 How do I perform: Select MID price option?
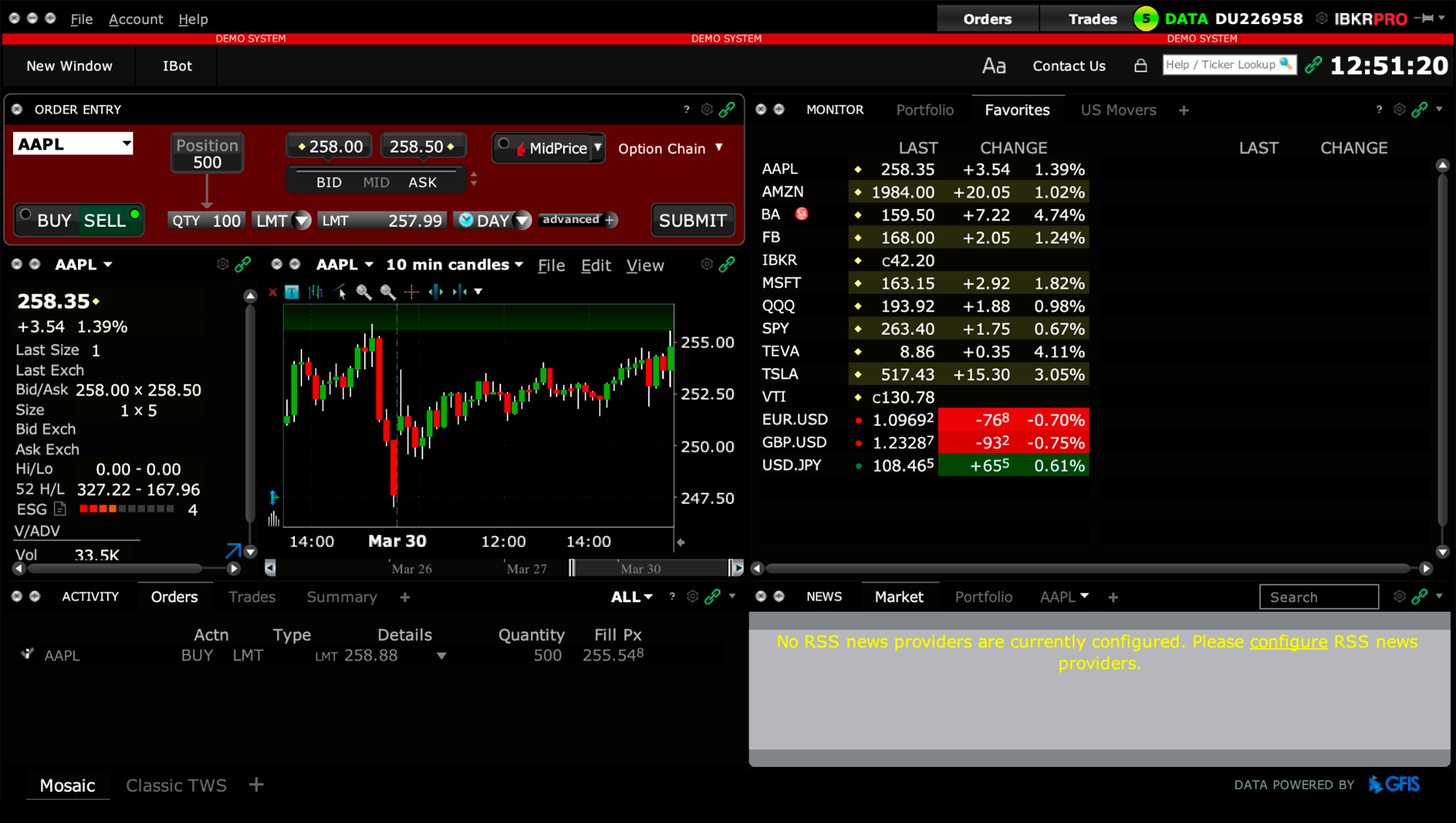click(x=376, y=182)
